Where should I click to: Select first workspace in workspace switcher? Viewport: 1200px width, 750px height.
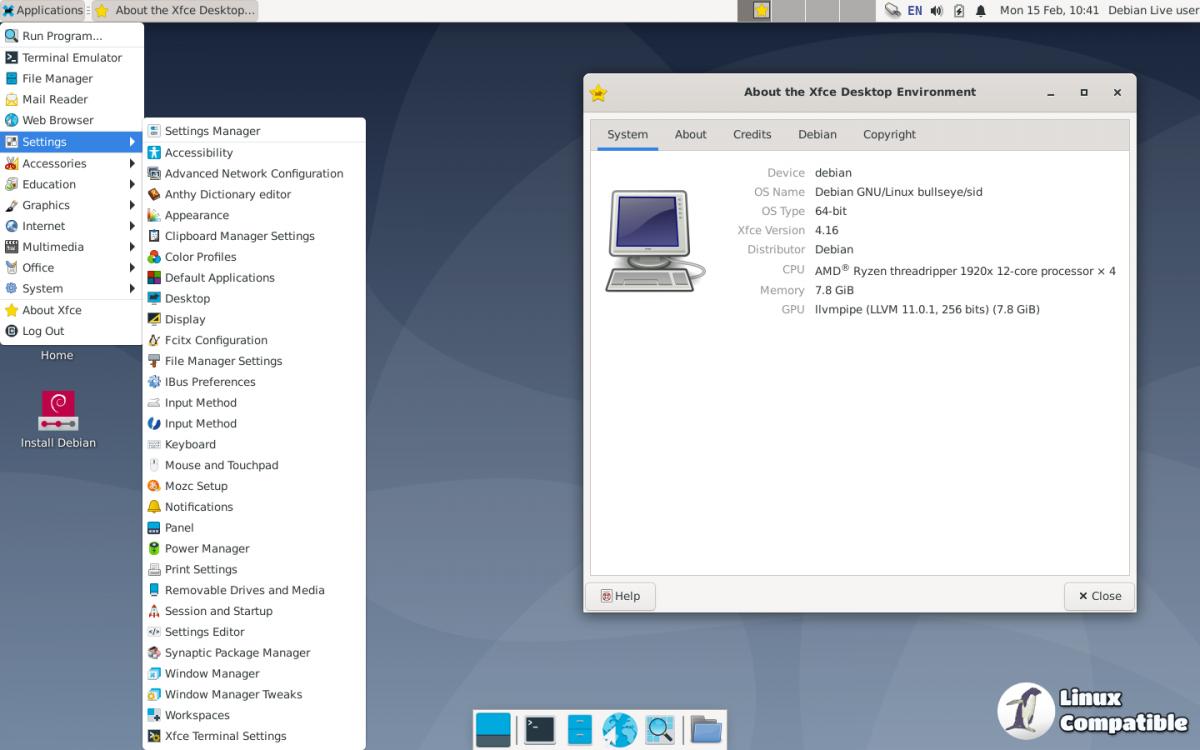tap(755, 11)
